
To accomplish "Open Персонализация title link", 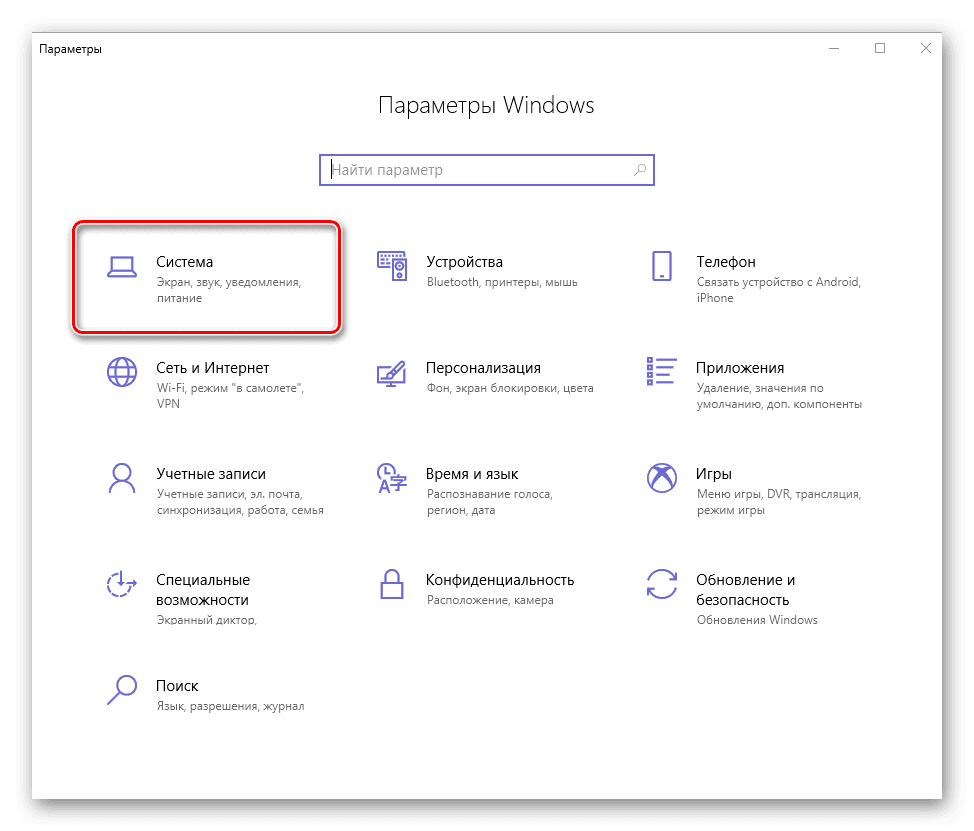I will pos(483,368).
